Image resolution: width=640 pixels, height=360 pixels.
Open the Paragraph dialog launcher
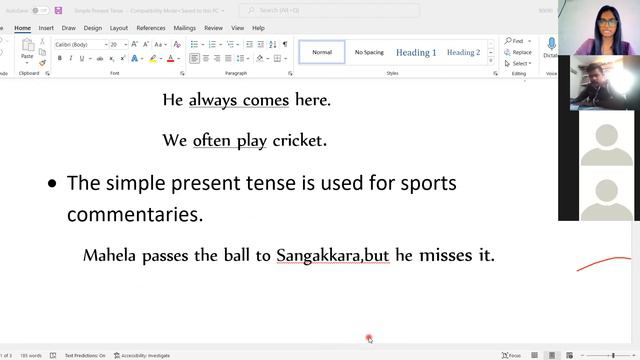290,73
